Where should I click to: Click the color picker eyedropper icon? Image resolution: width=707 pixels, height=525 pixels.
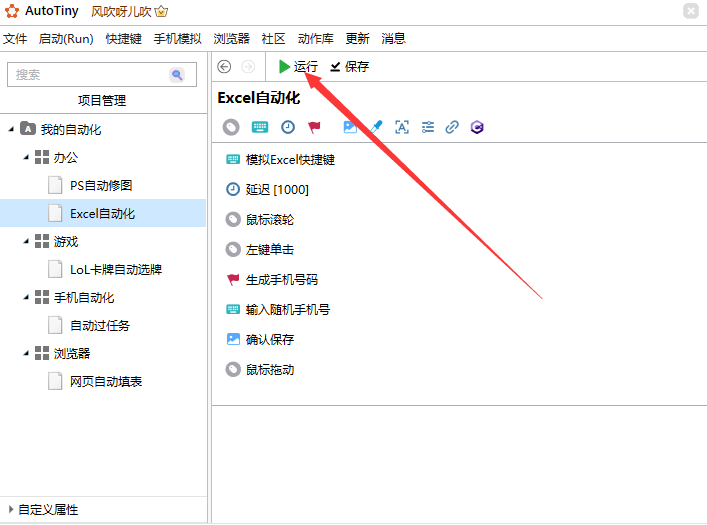(x=376, y=127)
